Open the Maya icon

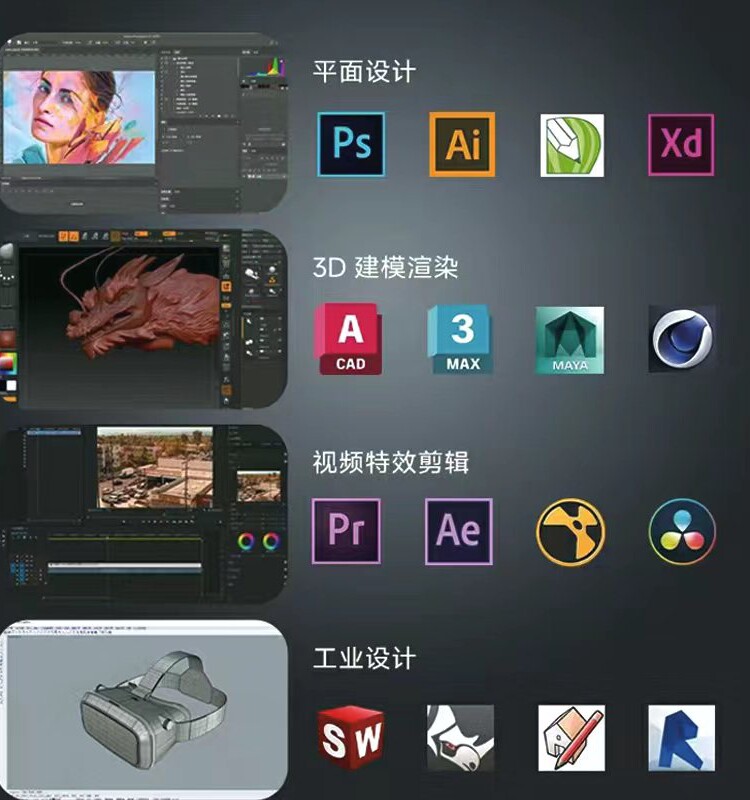(570, 340)
